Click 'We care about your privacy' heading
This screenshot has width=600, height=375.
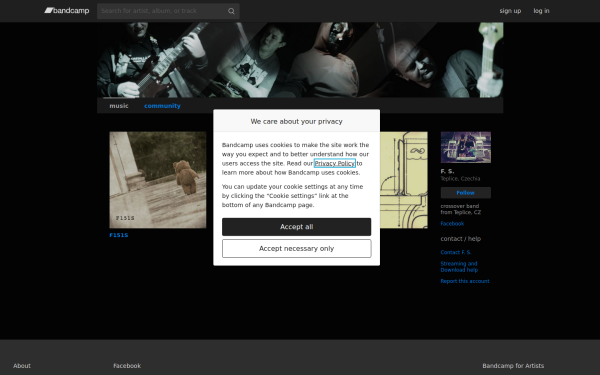click(297, 121)
